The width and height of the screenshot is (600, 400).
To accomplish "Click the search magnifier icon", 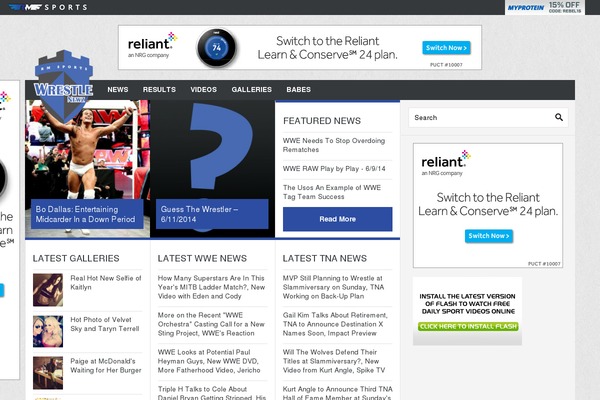I will [559, 118].
